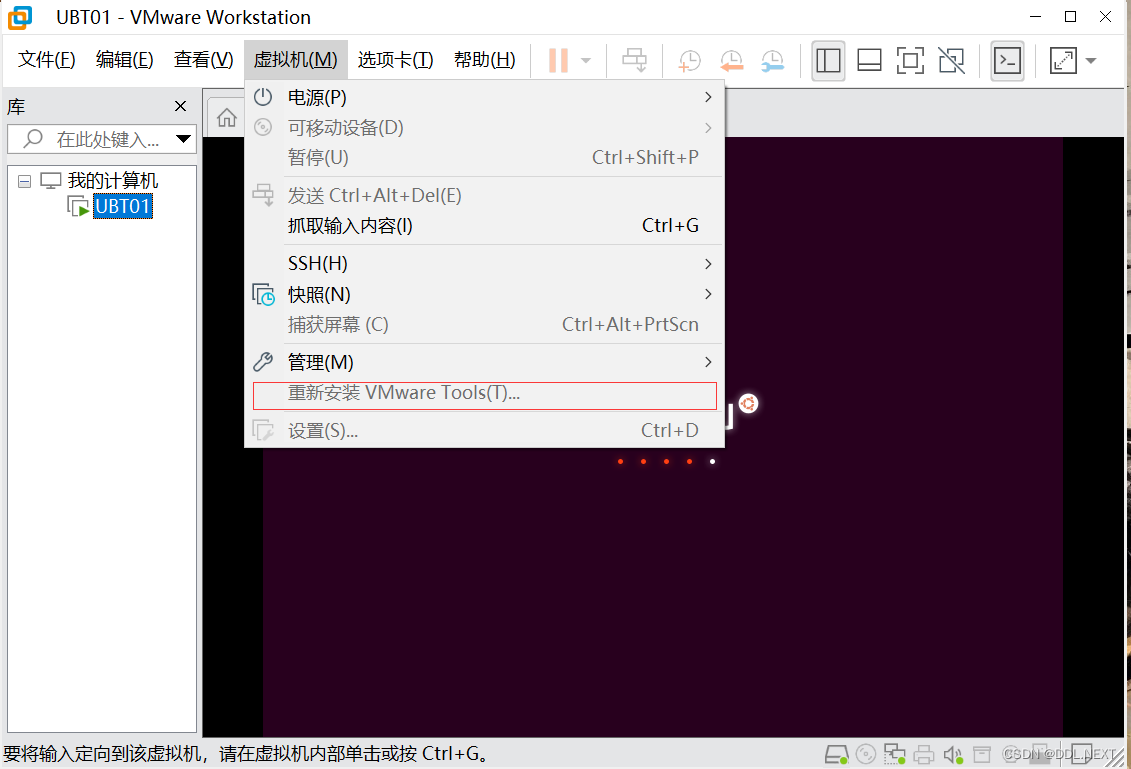Image resolution: width=1131 pixels, height=769 pixels.
Task: Open the 选项卡(T) menu
Action: coord(395,59)
